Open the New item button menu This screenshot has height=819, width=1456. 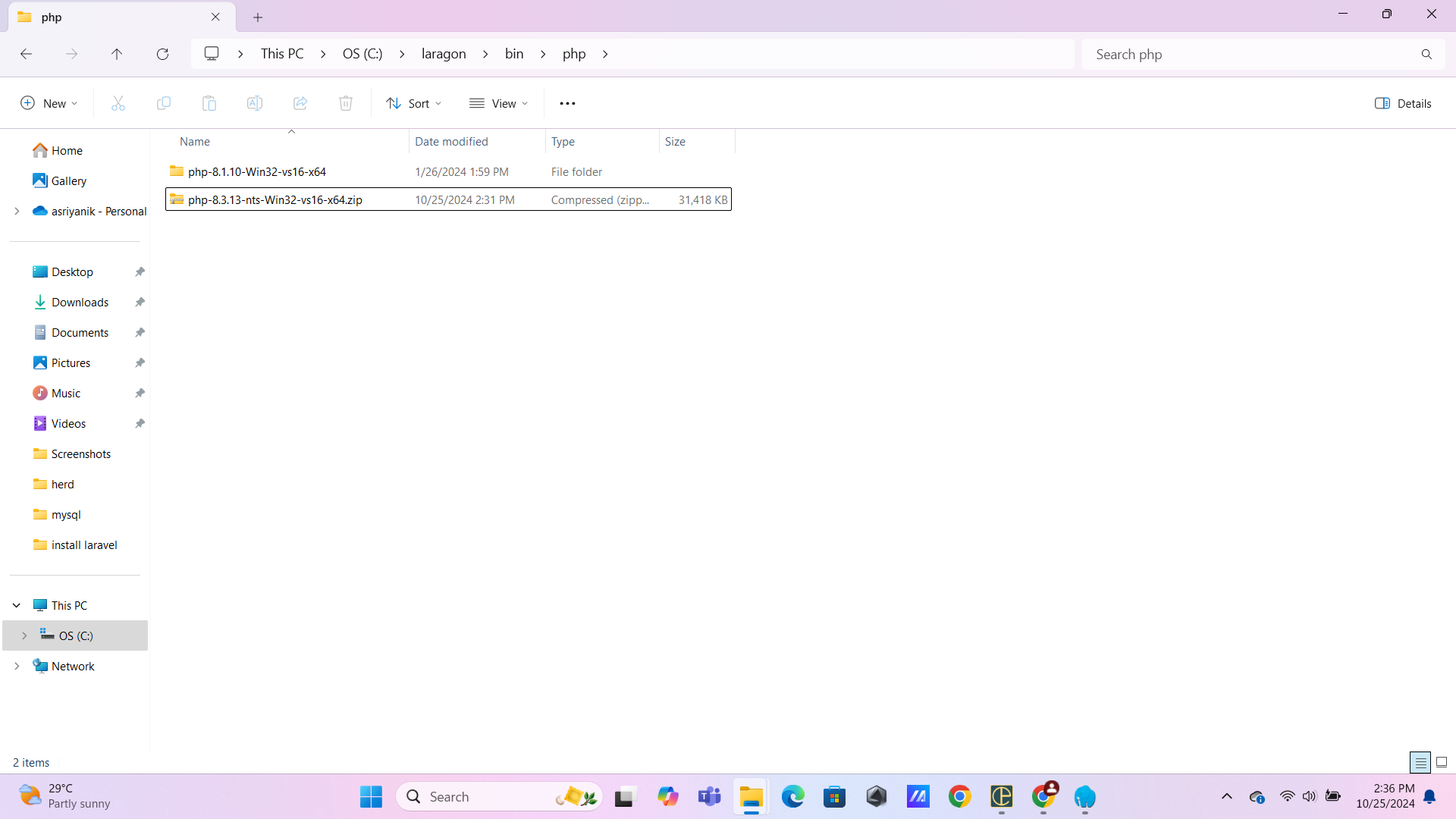click(49, 103)
